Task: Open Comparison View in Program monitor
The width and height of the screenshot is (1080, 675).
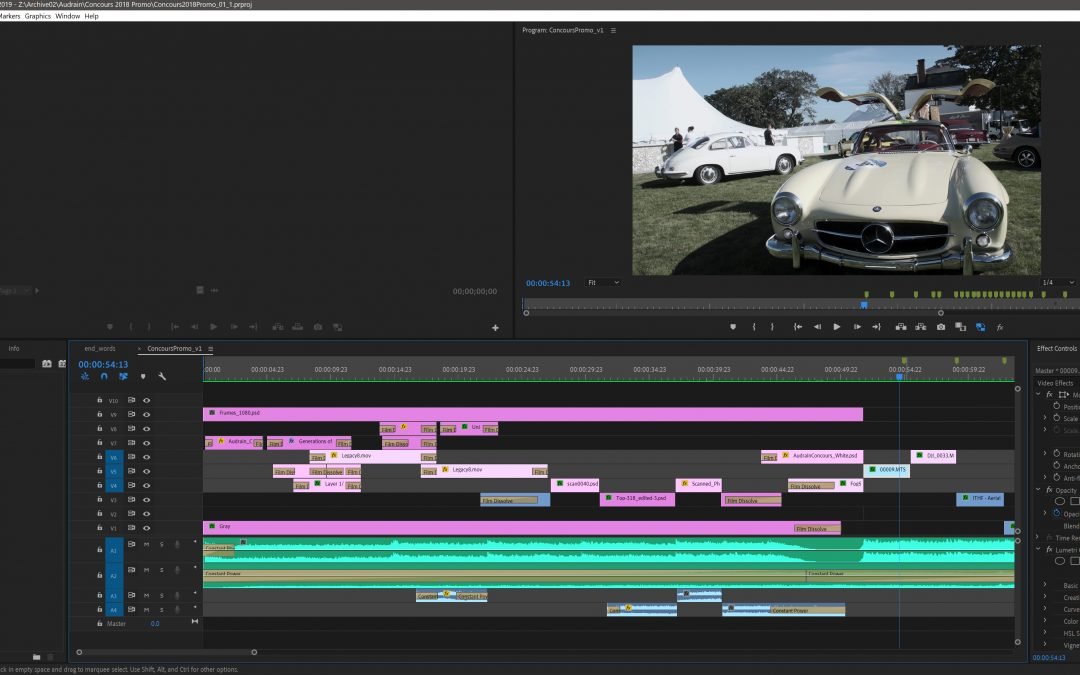Action: [960, 327]
